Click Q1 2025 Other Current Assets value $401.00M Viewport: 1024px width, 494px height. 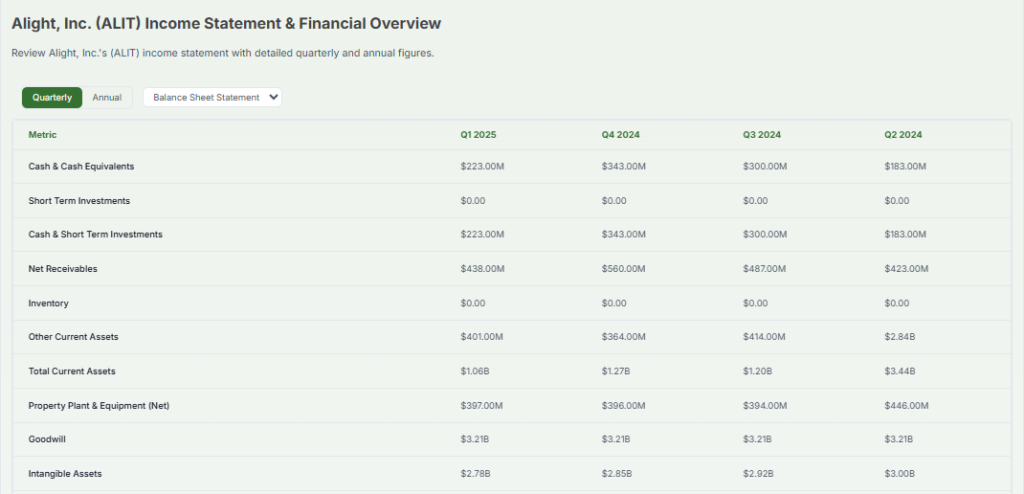click(482, 337)
